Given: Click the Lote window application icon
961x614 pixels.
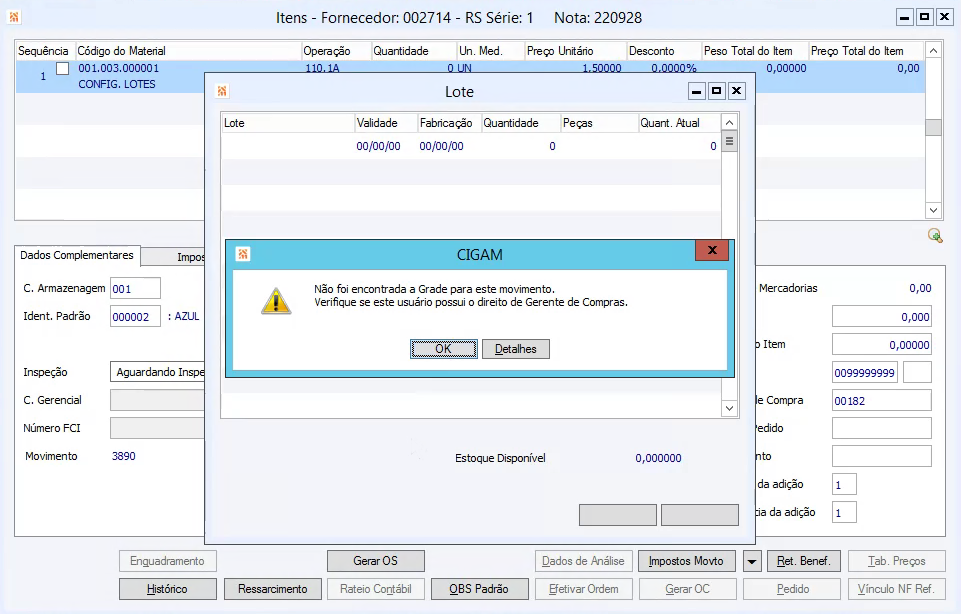Looking at the screenshot, I should pos(222,91).
